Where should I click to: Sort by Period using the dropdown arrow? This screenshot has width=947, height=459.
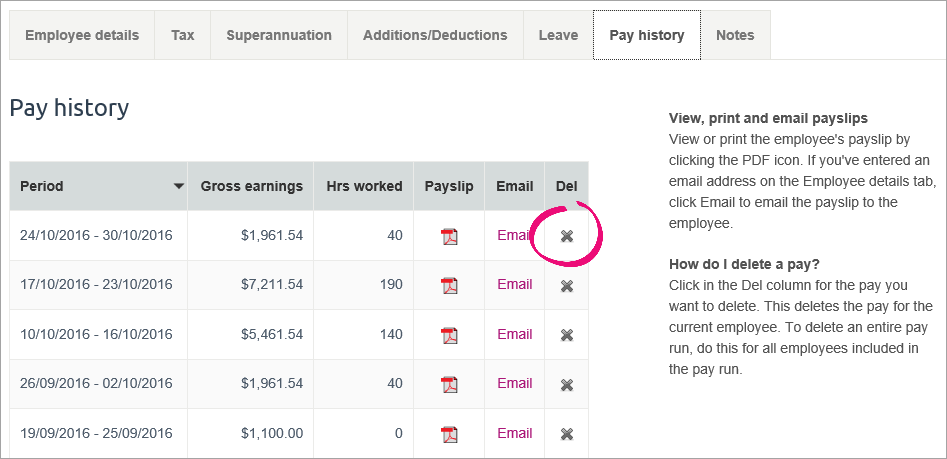coord(178,186)
